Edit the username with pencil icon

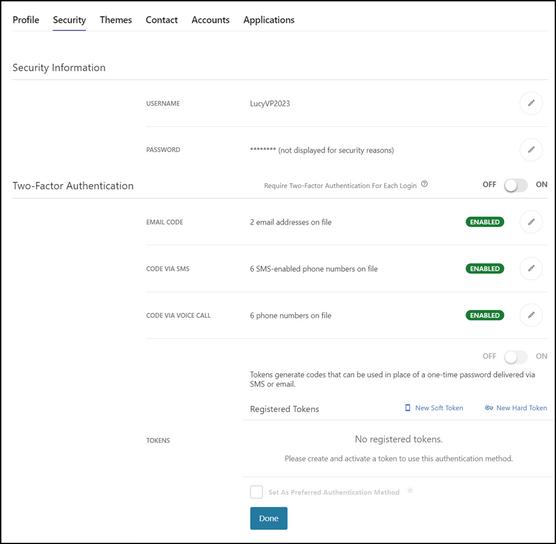tap(531, 103)
